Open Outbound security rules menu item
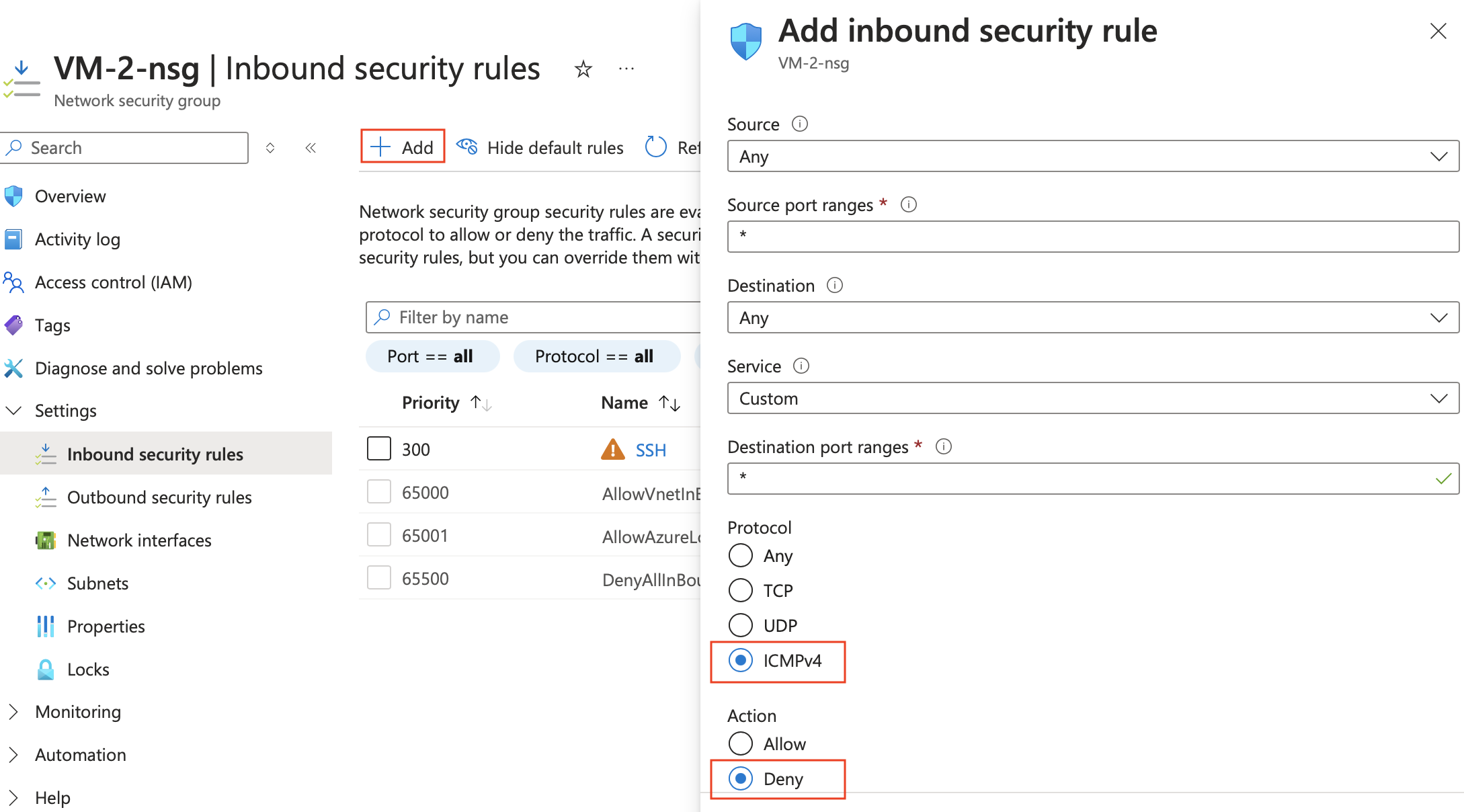 (159, 497)
